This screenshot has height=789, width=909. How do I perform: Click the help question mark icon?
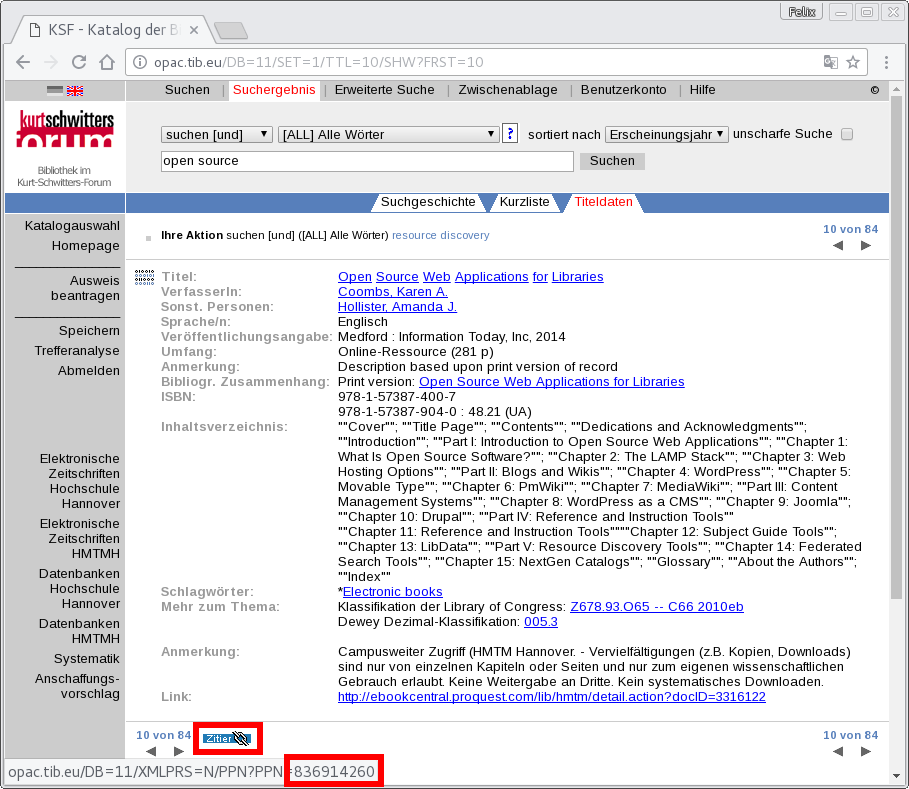pos(510,134)
